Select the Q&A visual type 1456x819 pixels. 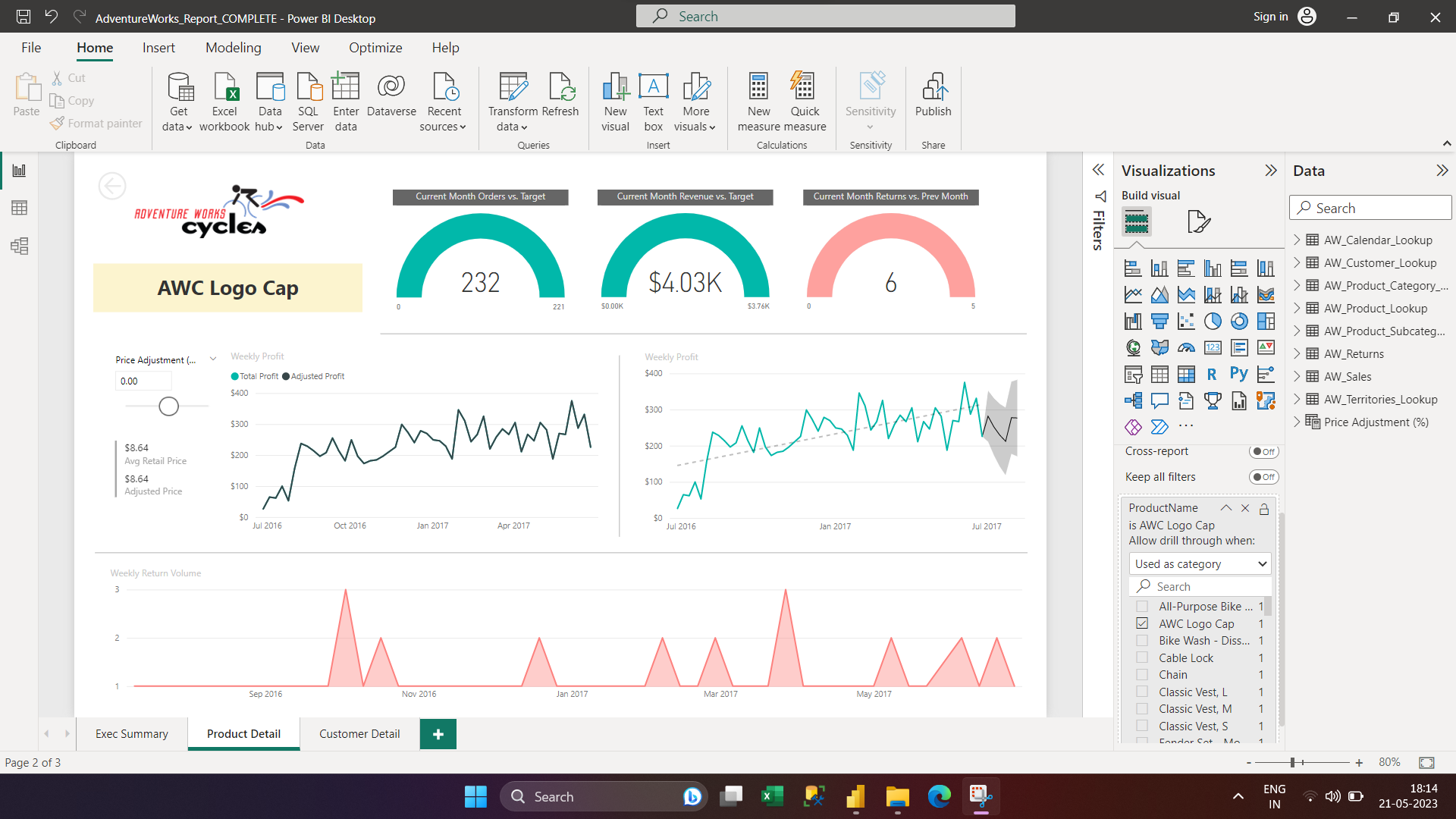click(1159, 400)
